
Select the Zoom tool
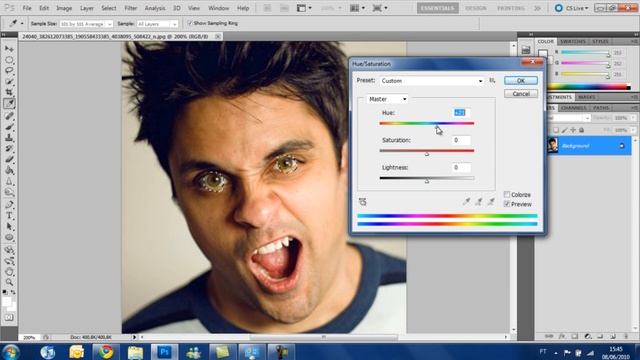point(9,282)
